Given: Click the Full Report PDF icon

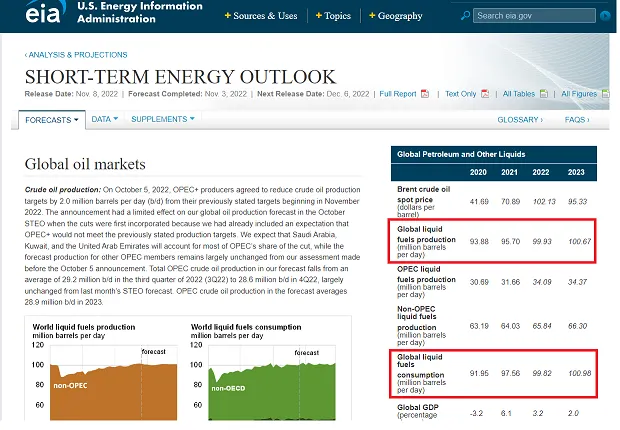Looking at the screenshot, I should pyautogui.click(x=424, y=94).
